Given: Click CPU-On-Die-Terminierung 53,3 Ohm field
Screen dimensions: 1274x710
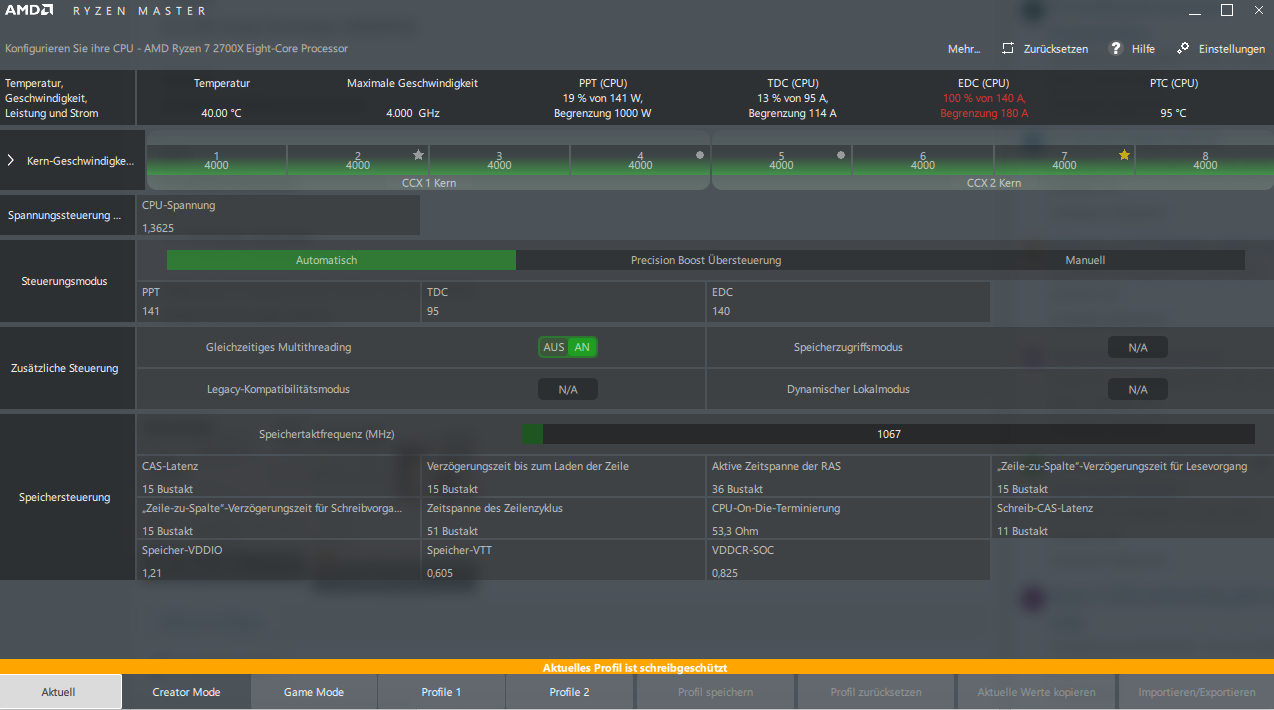Looking at the screenshot, I should [849, 519].
